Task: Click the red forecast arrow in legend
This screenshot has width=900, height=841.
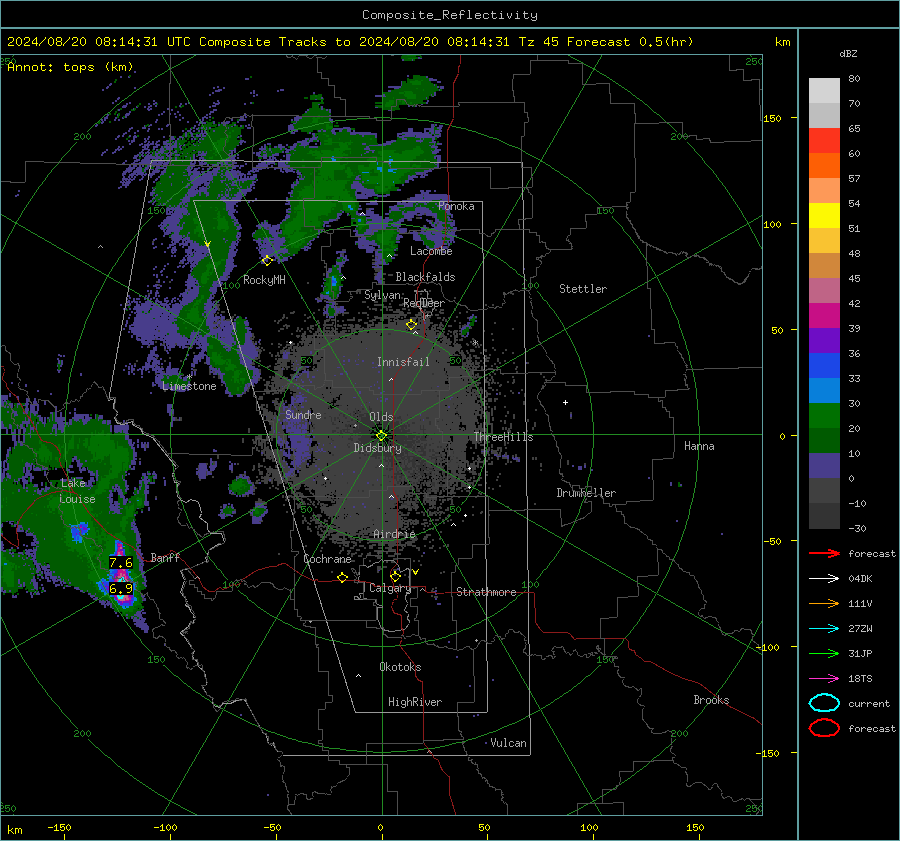Action: tap(824, 553)
